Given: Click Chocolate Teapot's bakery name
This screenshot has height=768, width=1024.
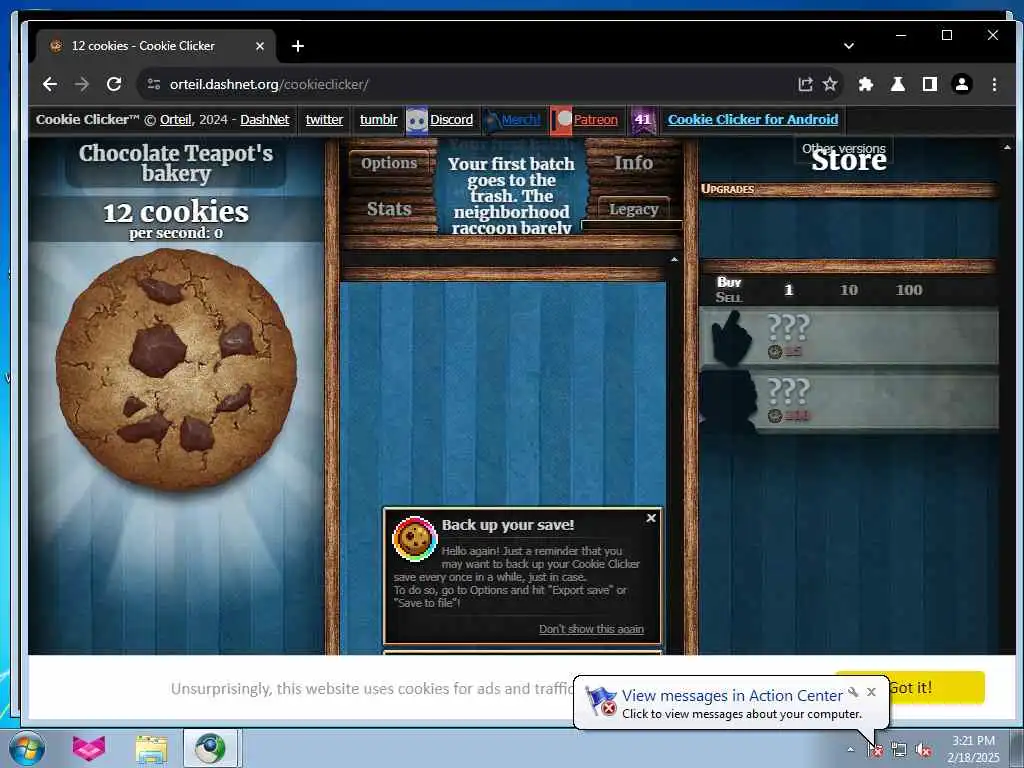Looking at the screenshot, I should coord(176,163).
